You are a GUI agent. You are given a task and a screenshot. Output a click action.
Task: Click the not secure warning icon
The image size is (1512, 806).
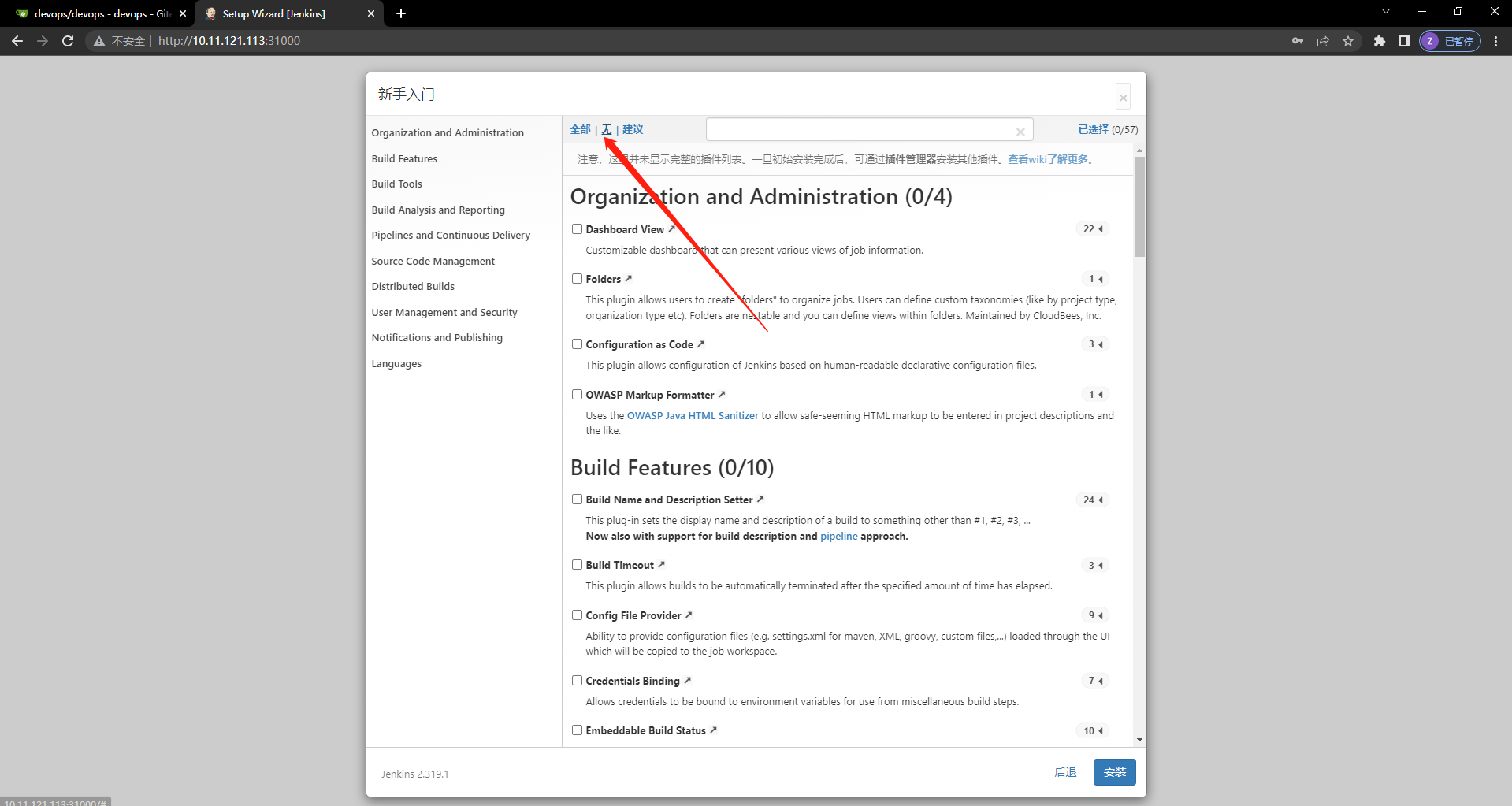(x=99, y=41)
